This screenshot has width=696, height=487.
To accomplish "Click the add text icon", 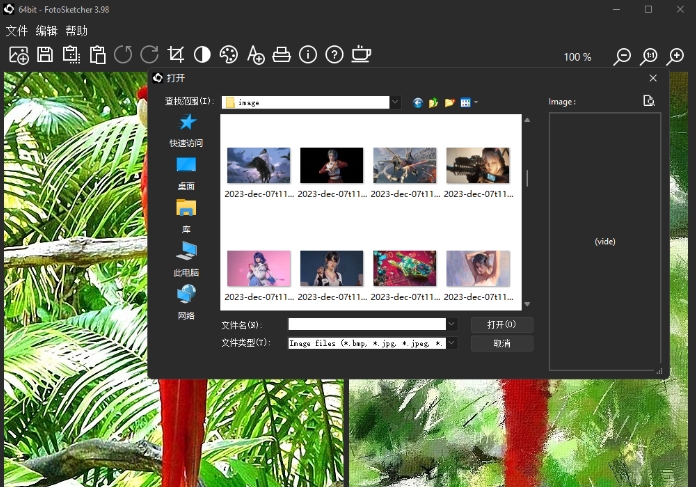I will [255, 56].
